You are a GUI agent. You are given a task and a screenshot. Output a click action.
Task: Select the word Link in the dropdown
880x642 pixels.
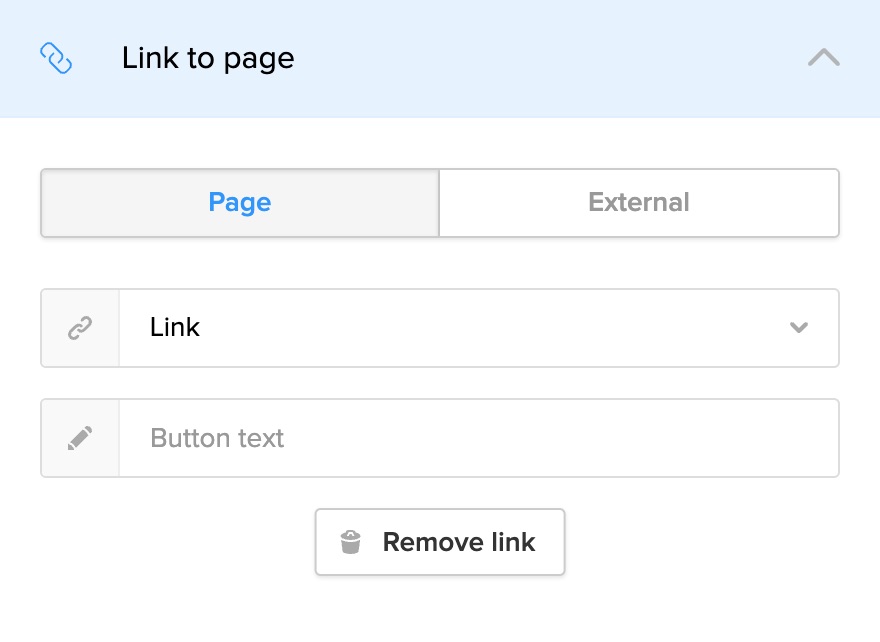[175, 328]
